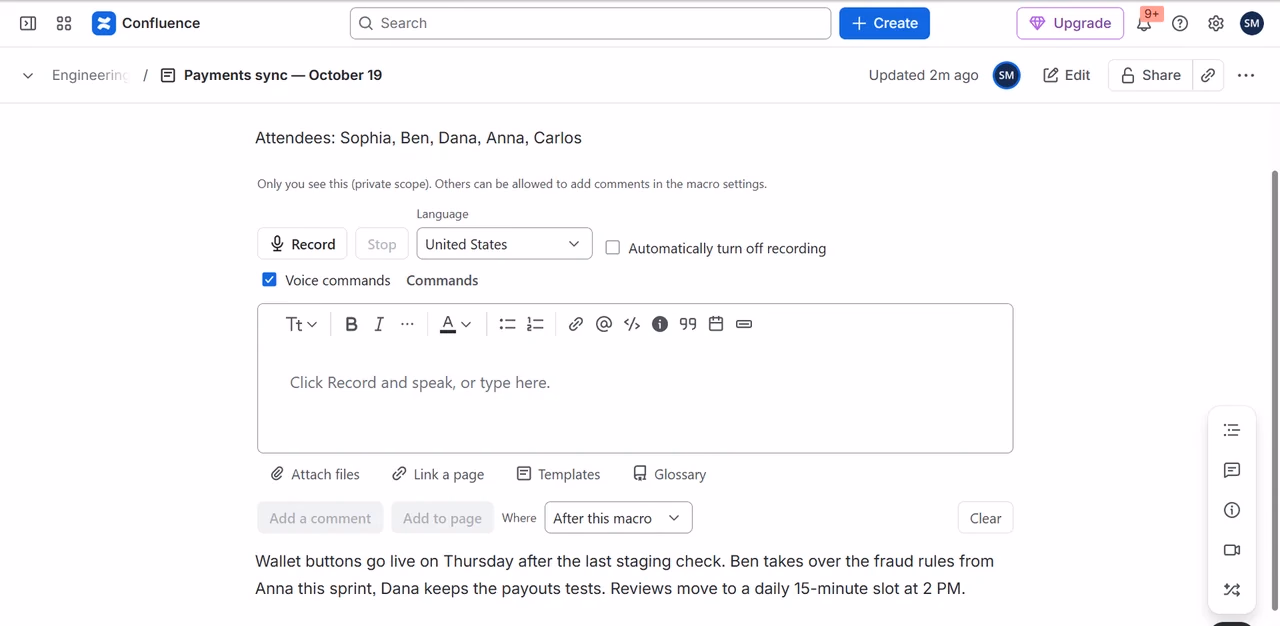Insert an info panel
The image size is (1280, 626).
660,324
